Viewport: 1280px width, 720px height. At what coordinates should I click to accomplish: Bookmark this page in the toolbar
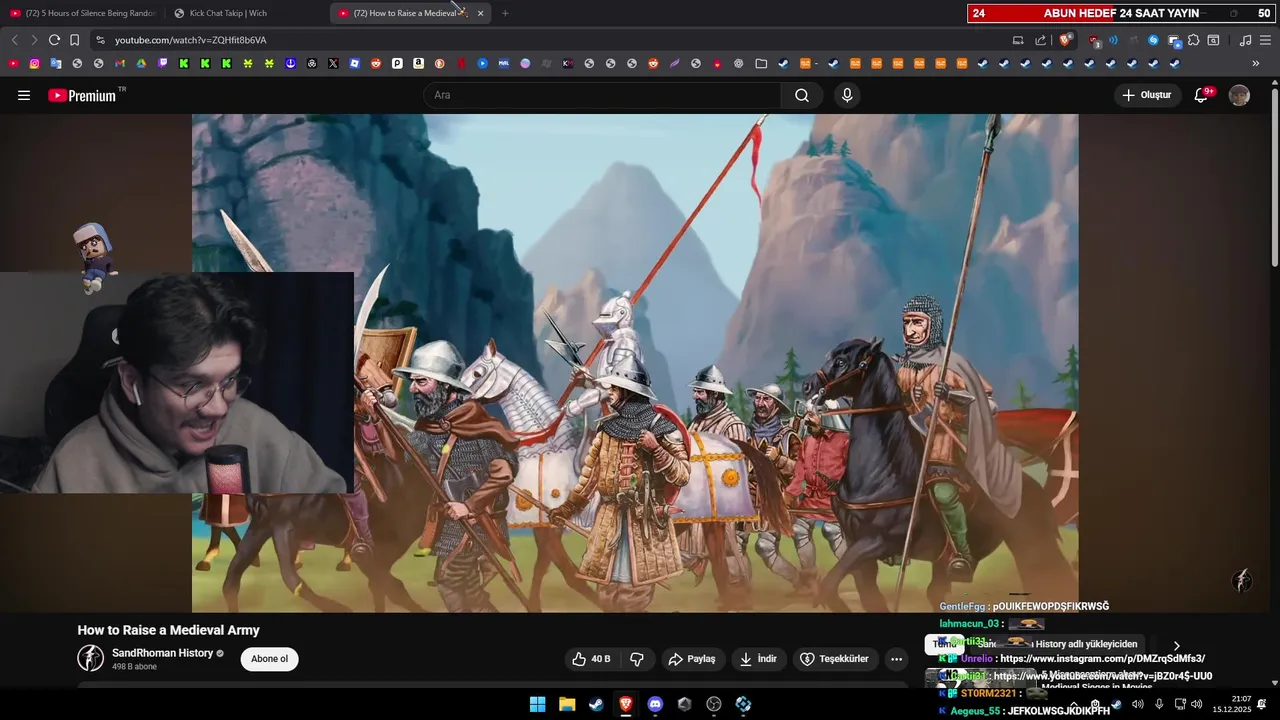coord(74,40)
